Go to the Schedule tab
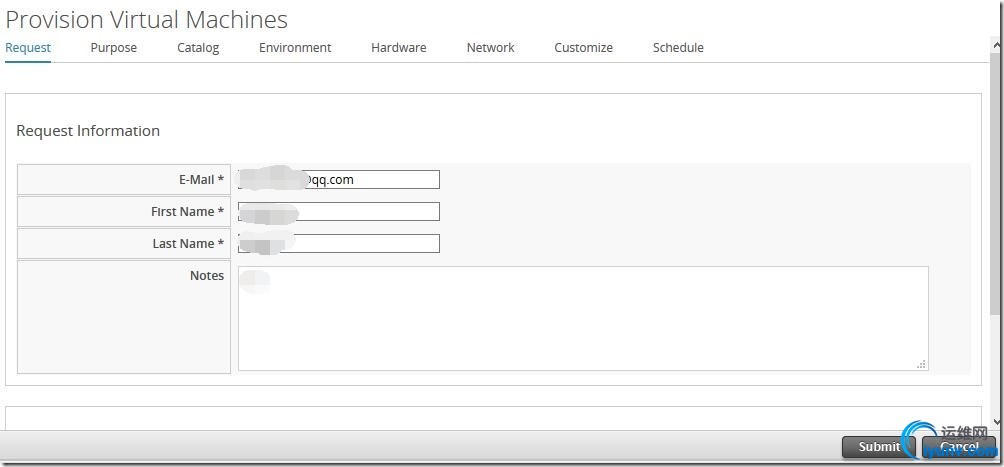 (678, 47)
